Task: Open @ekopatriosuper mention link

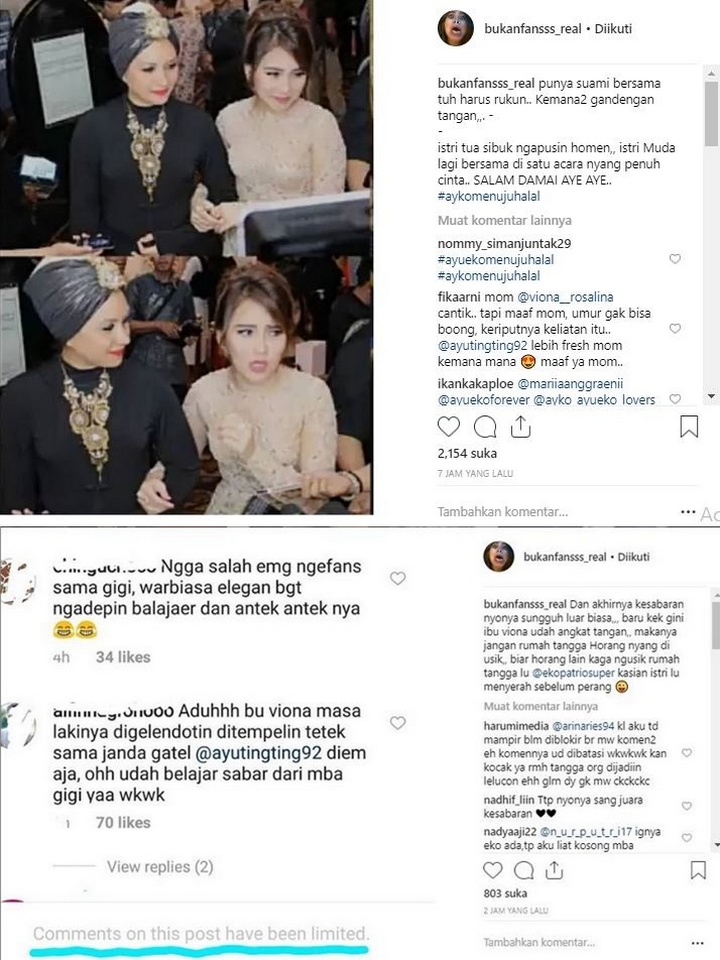Action: tap(573, 673)
